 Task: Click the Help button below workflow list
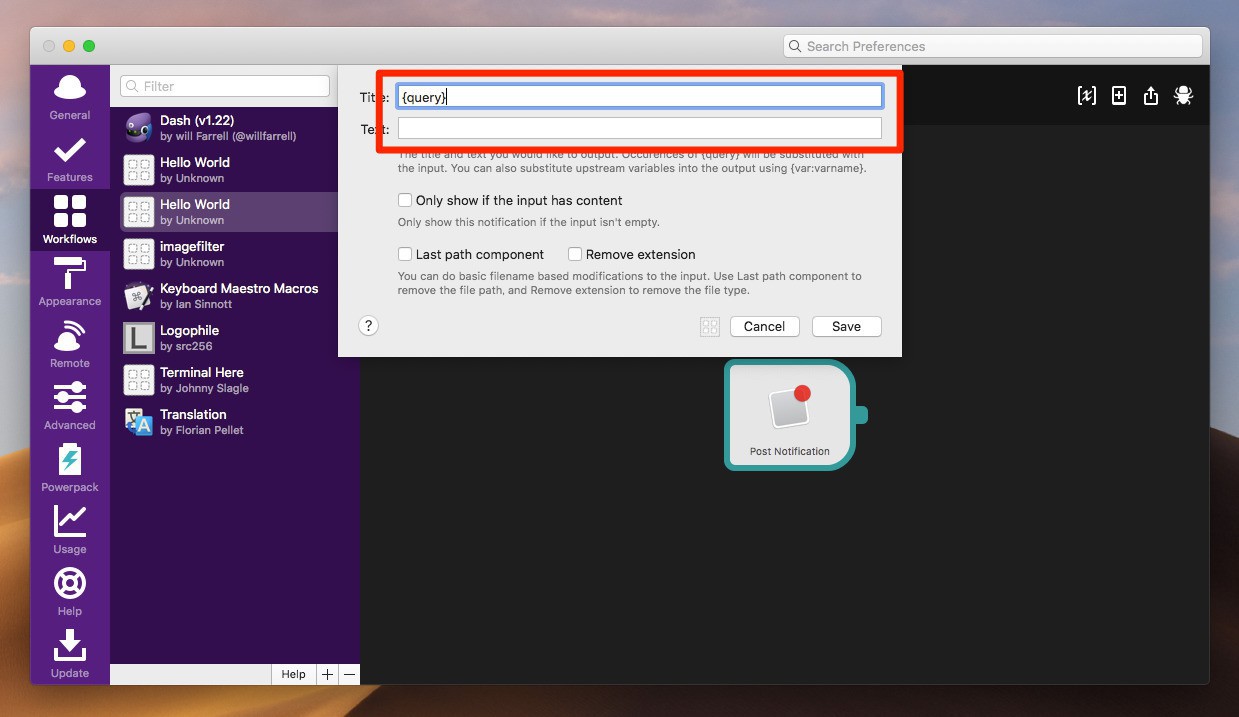293,674
